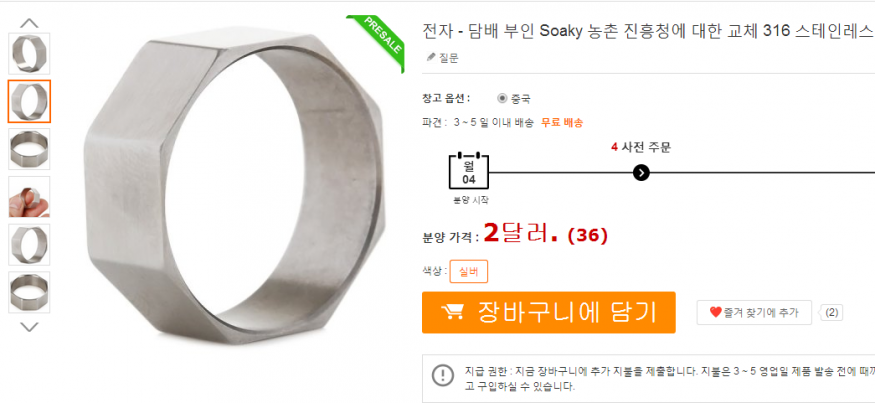This screenshot has width=875, height=403.
Task: Select the fifth ring thumbnail
Action: pos(29,244)
